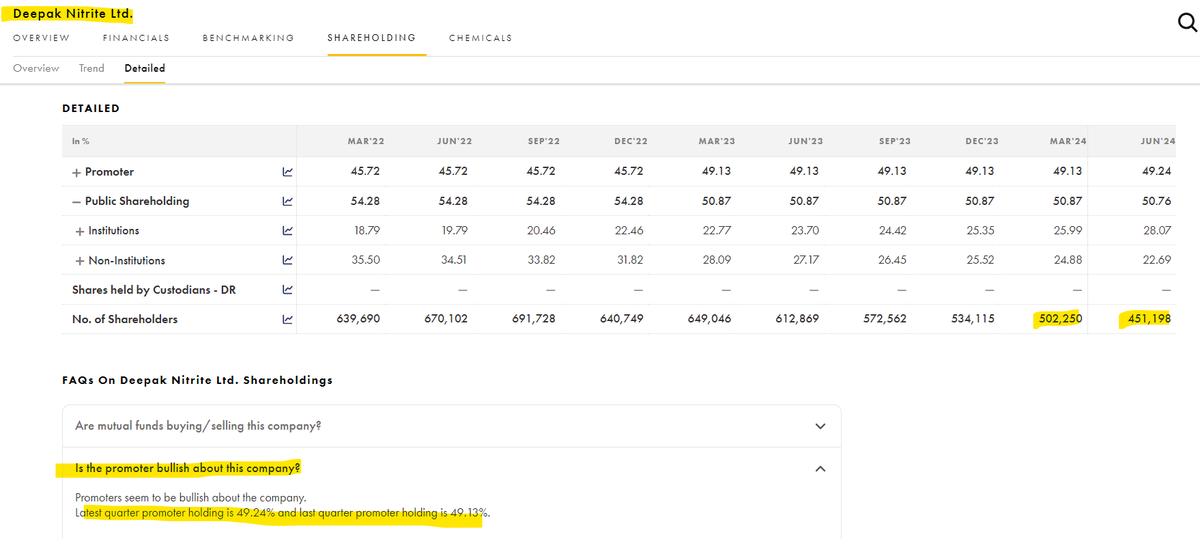Click the JUN'22 column header
This screenshot has height=539, width=1200.
pos(455,142)
